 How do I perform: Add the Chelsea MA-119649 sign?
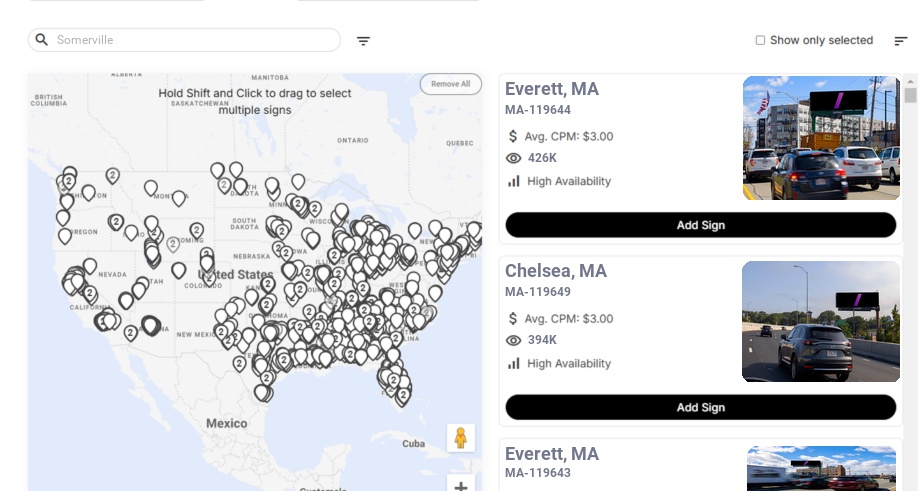(700, 407)
